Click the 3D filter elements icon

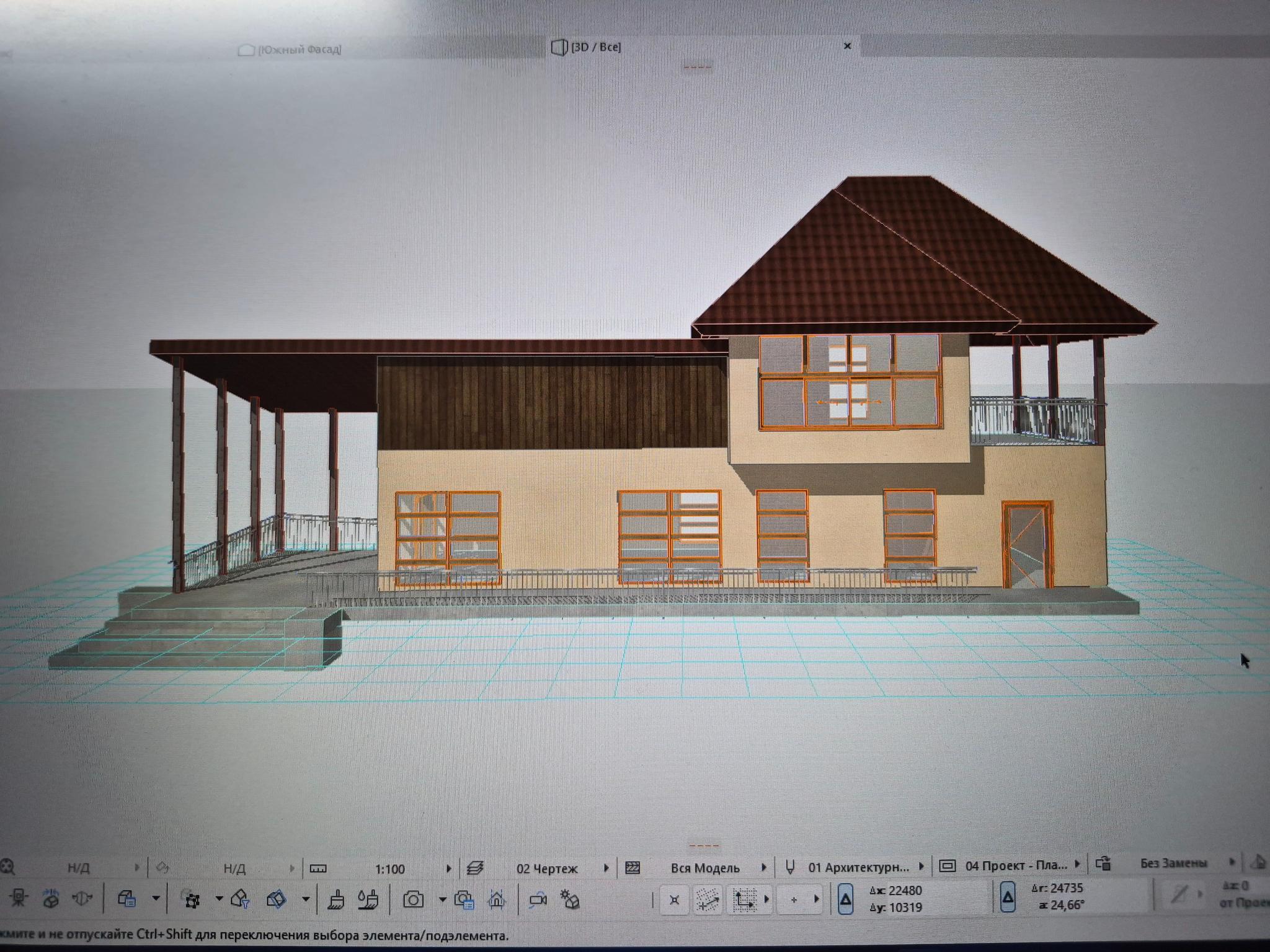[240, 899]
